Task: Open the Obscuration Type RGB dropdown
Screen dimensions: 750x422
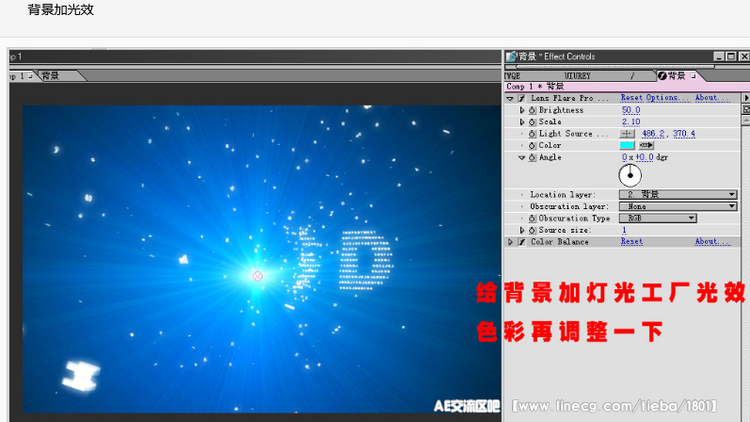Action: click(658, 218)
